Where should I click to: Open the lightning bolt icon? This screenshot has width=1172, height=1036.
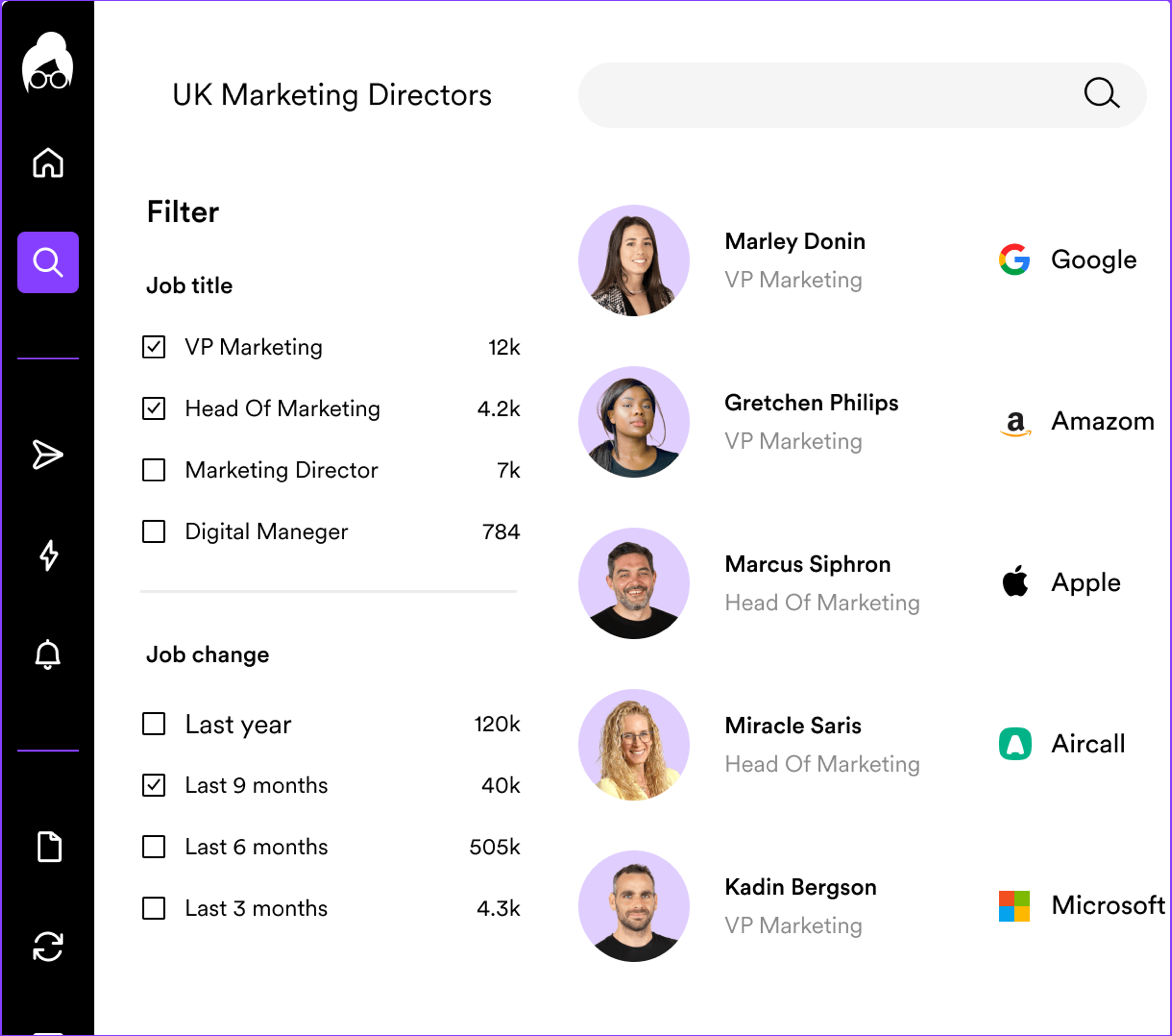click(49, 555)
